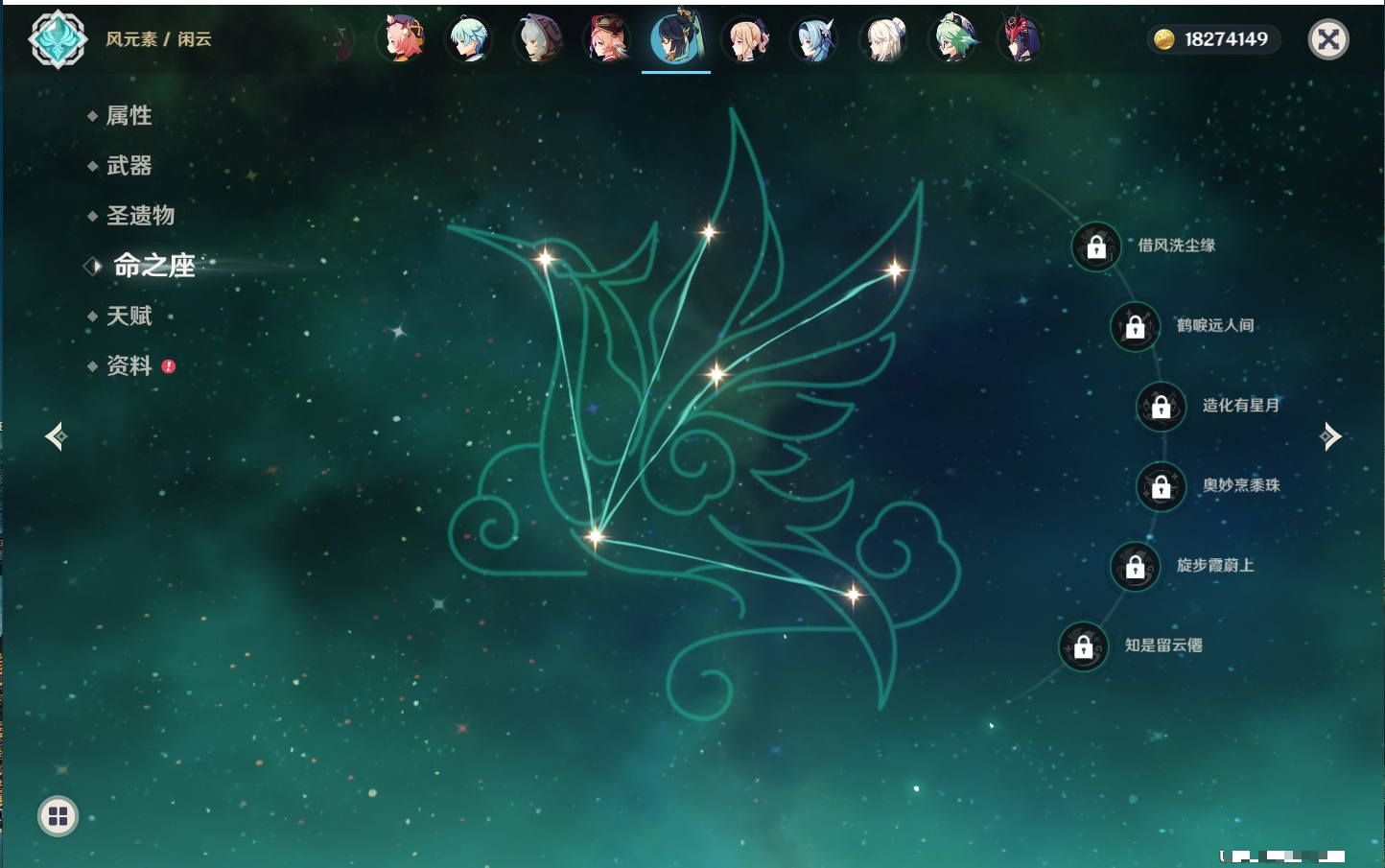Go to previous character with left arrow
Viewport: 1385px width, 868px height.
tap(56, 436)
